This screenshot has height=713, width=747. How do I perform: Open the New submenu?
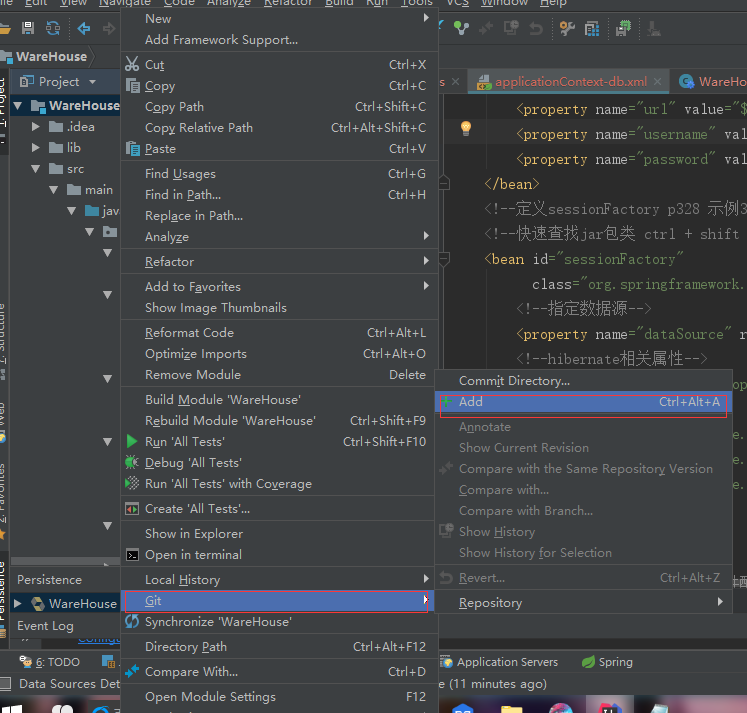pyautogui.click(x=279, y=19)
